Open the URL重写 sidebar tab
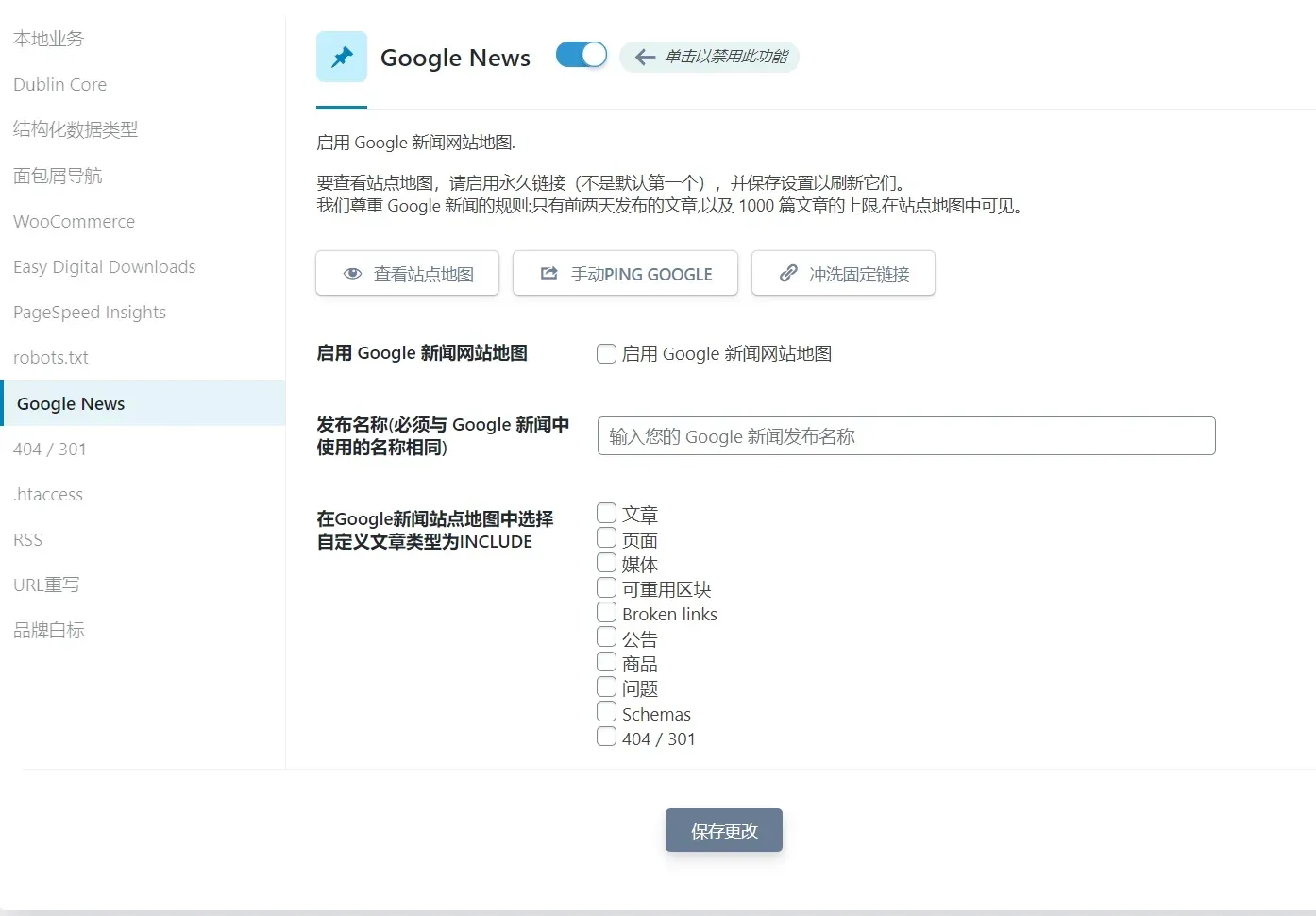Screen dimensions: 1316x916 [143, 585]
